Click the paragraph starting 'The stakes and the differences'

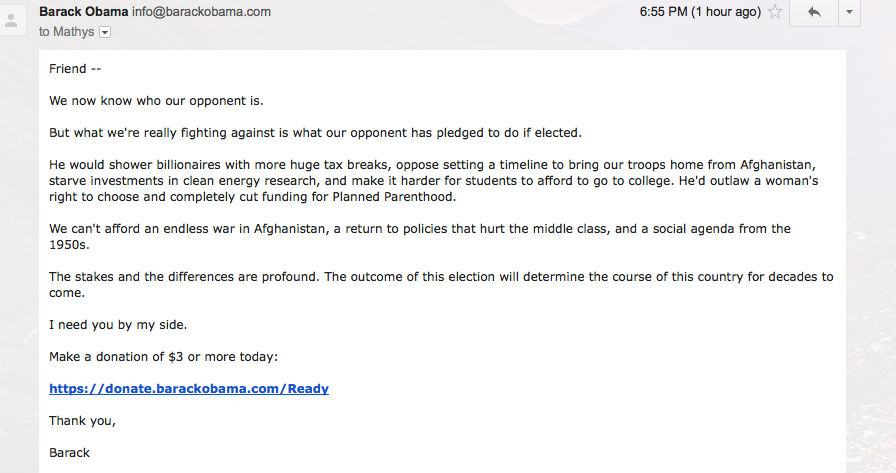[441, 284]
